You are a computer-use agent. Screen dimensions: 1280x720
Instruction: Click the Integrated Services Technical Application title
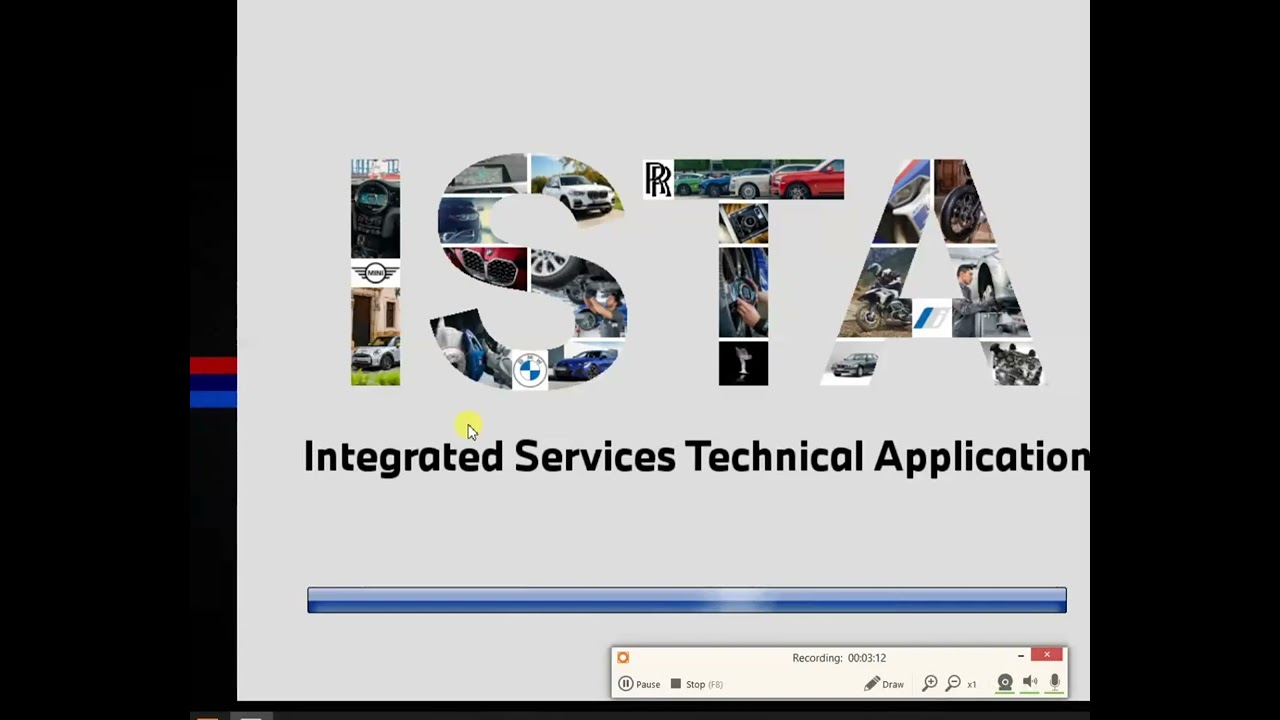coord(696,457)
